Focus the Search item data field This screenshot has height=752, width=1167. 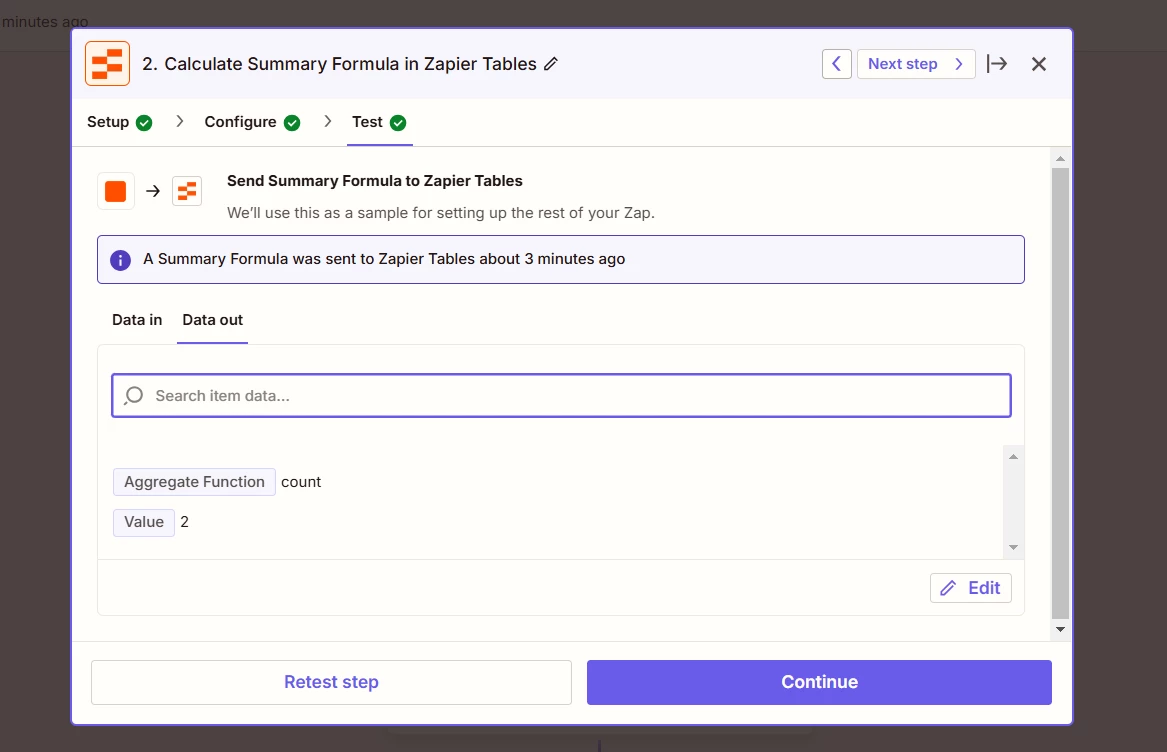coord(561,395)
